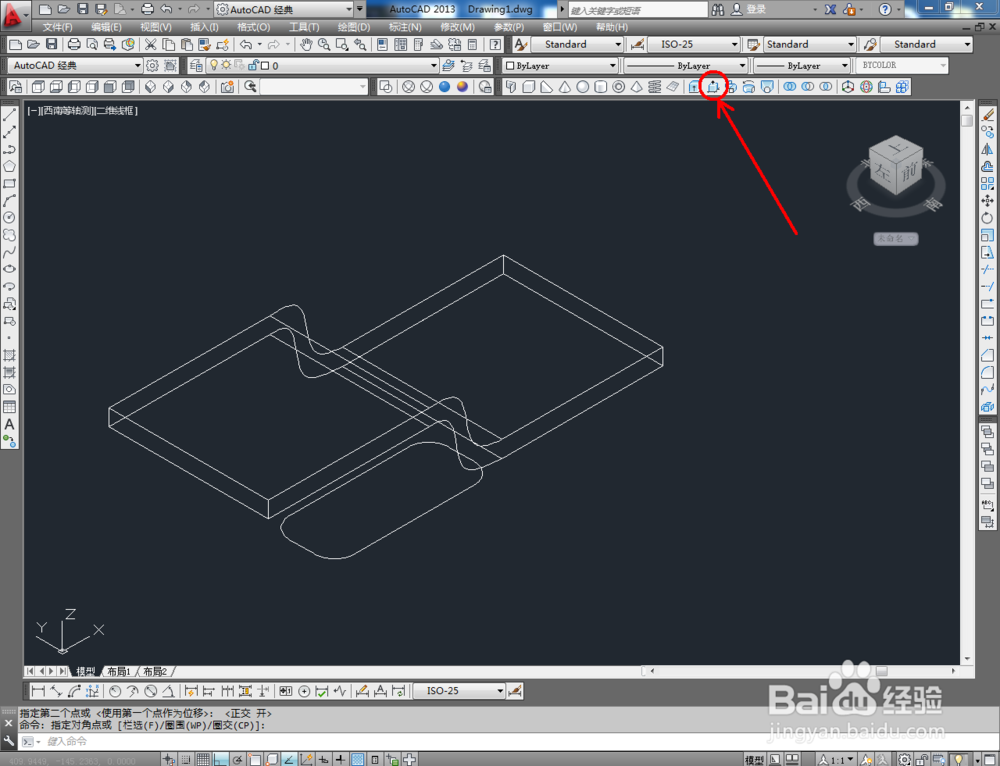Select the Presspull tool in the modeling toolbar
1000x766 pixels.
coord(713,87)
